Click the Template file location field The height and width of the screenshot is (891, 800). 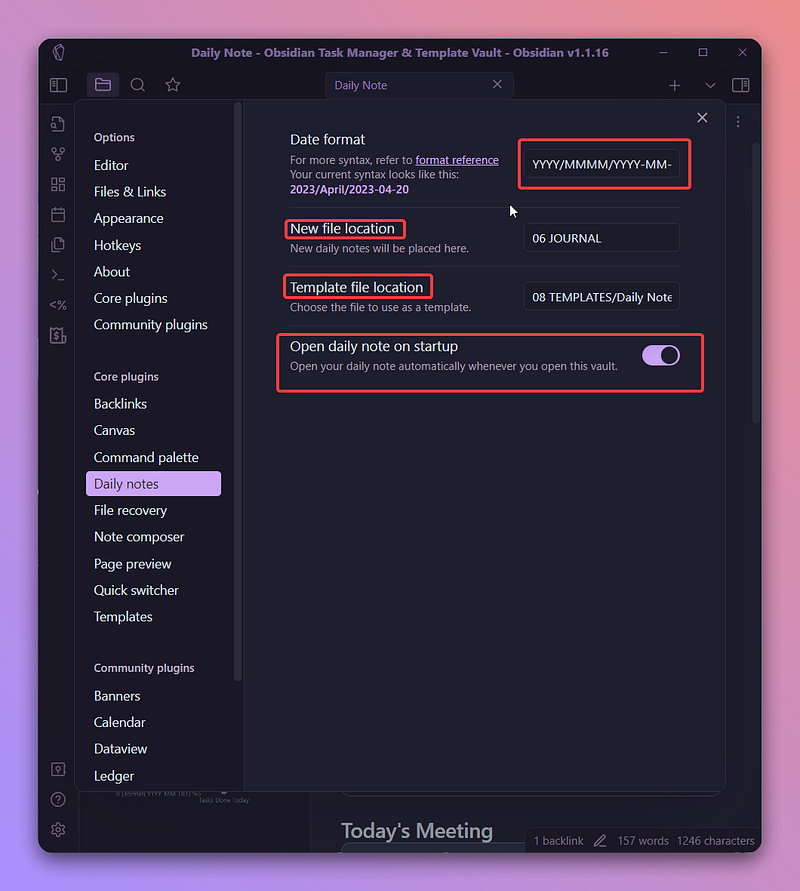[602, 297]
